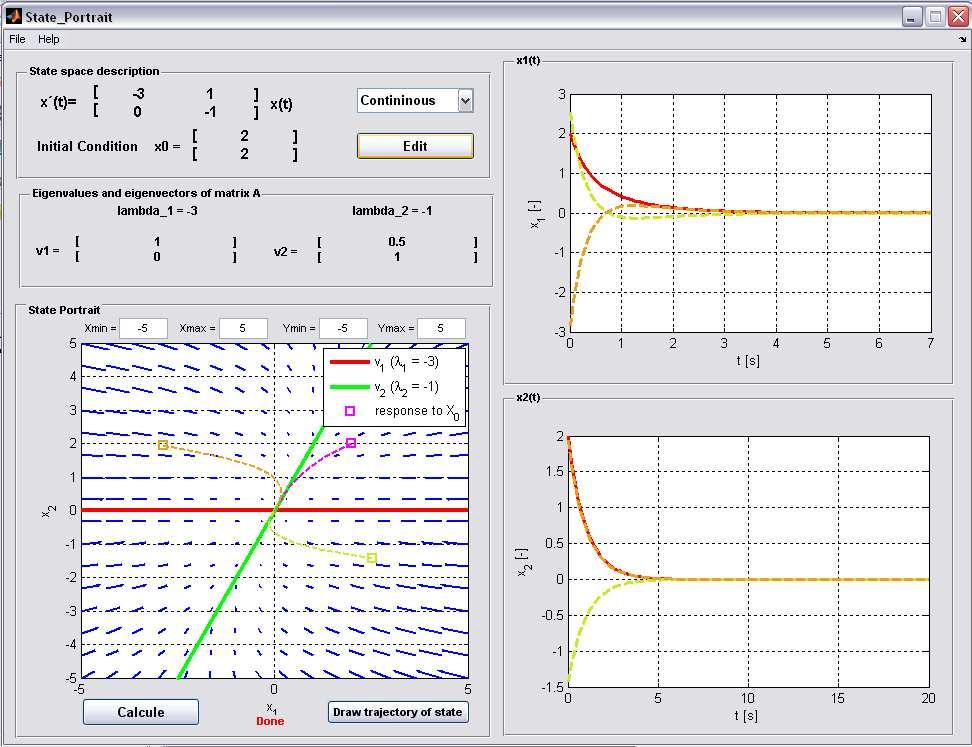Click the 'v2 =' eigenvector label
Image resolution: width=972 pixels, height=747 pixels.
285,251
